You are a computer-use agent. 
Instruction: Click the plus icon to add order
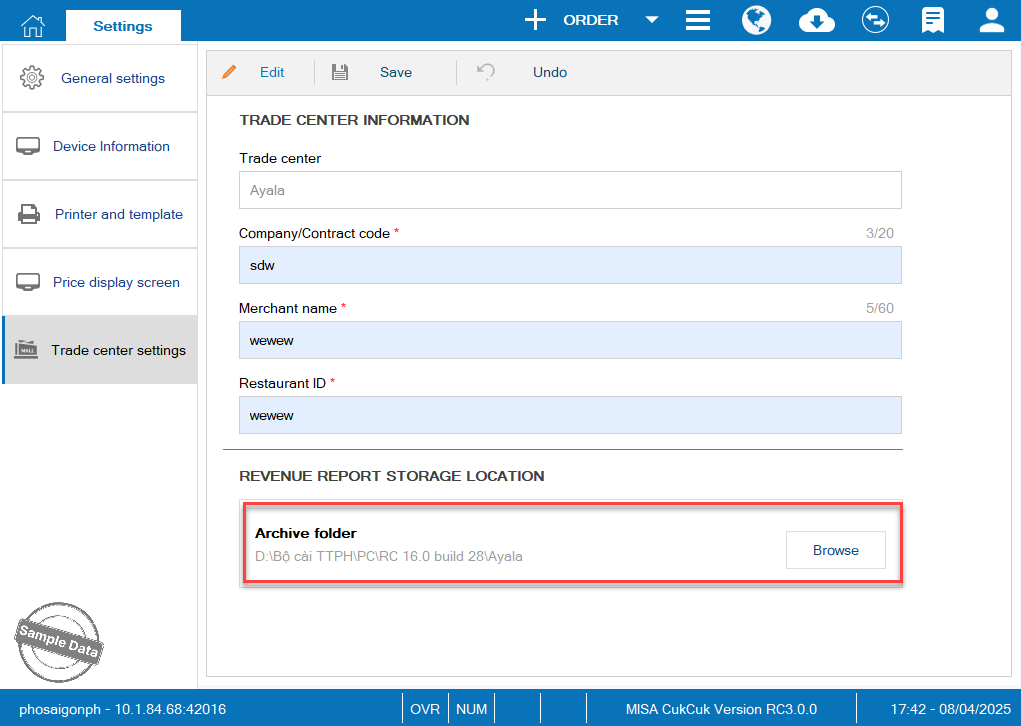click(x=535, y=20)
